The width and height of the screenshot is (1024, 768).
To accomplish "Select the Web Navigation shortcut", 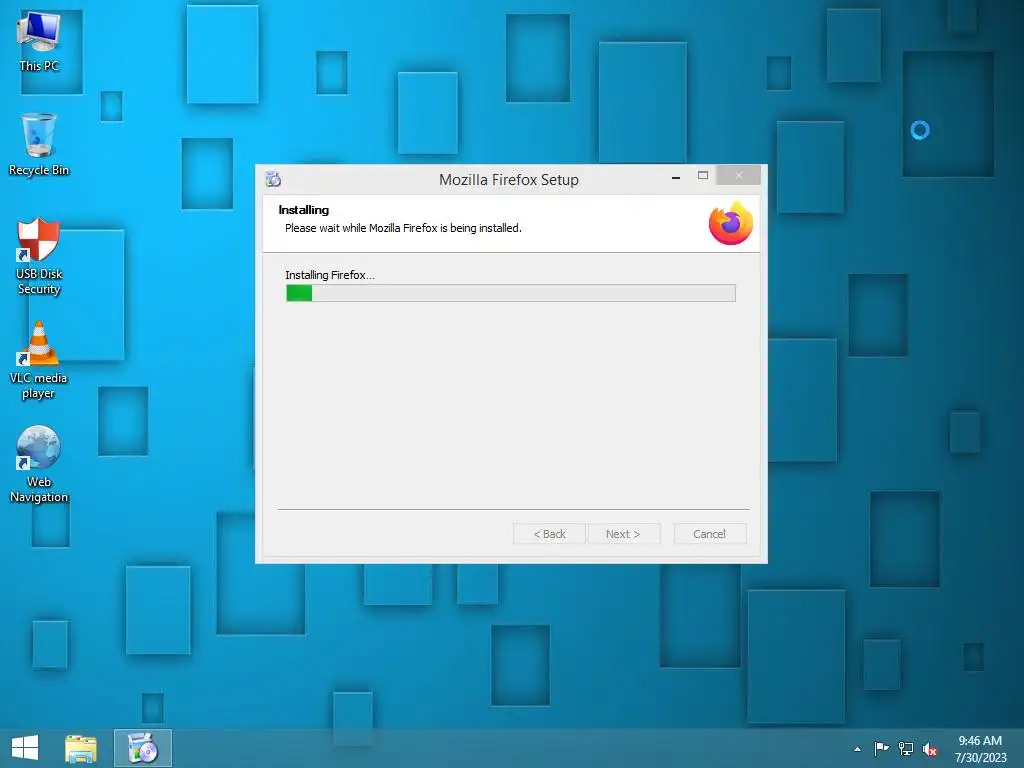I will click(39, 464).
